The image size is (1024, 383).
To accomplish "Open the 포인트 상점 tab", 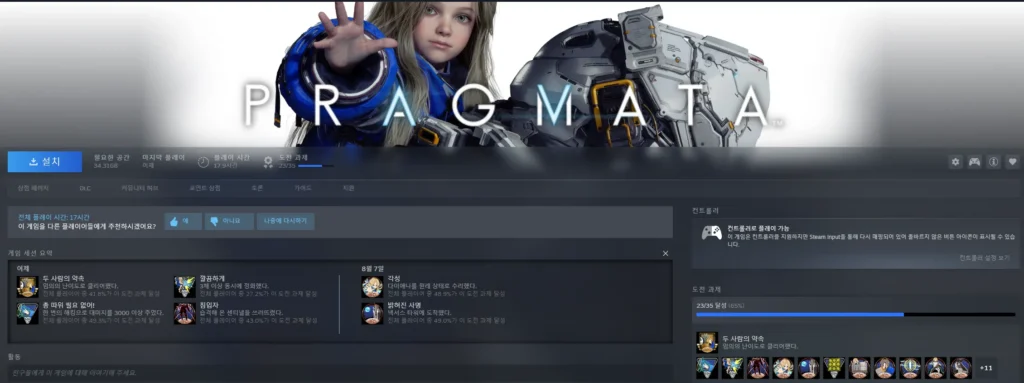I will point(204,188).
